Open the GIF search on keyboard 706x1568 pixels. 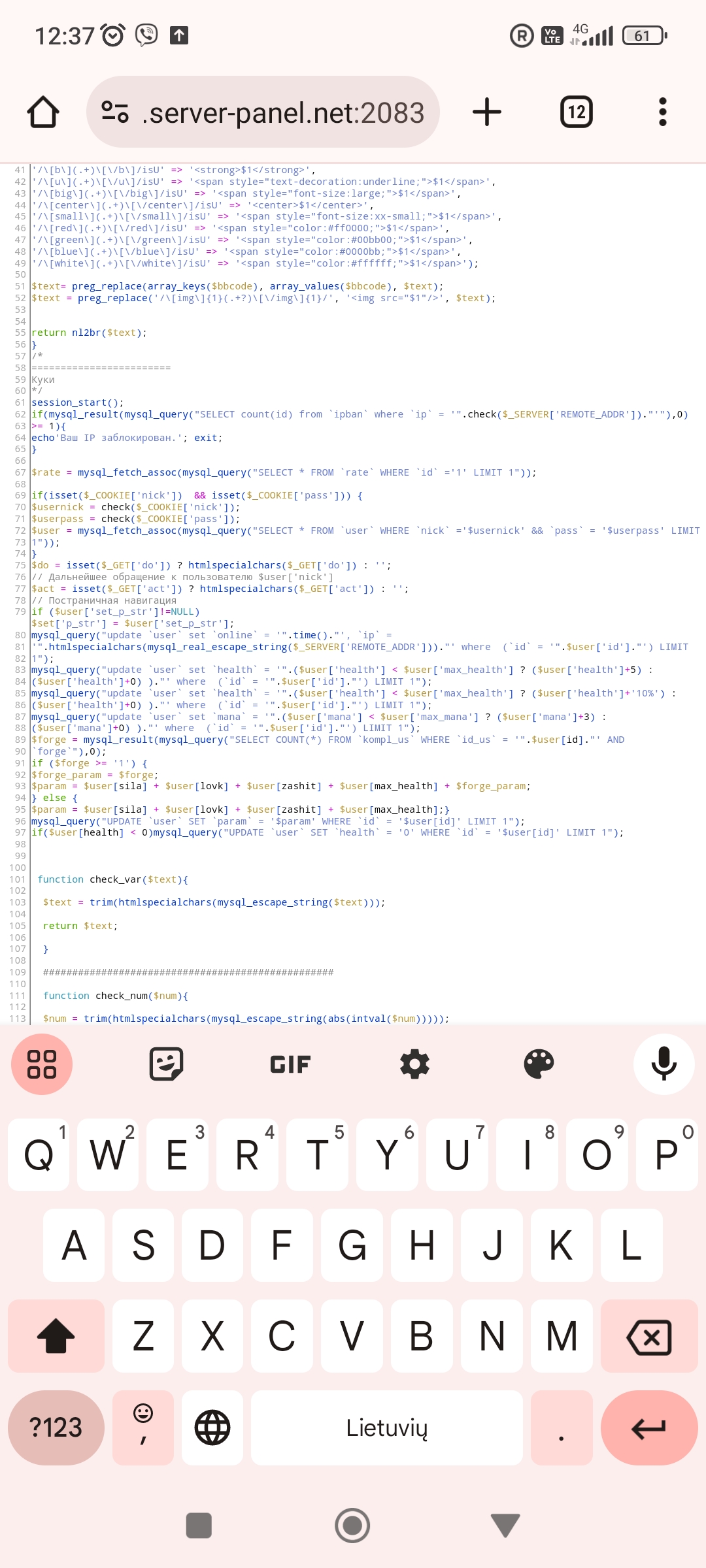coord(290,1064)
